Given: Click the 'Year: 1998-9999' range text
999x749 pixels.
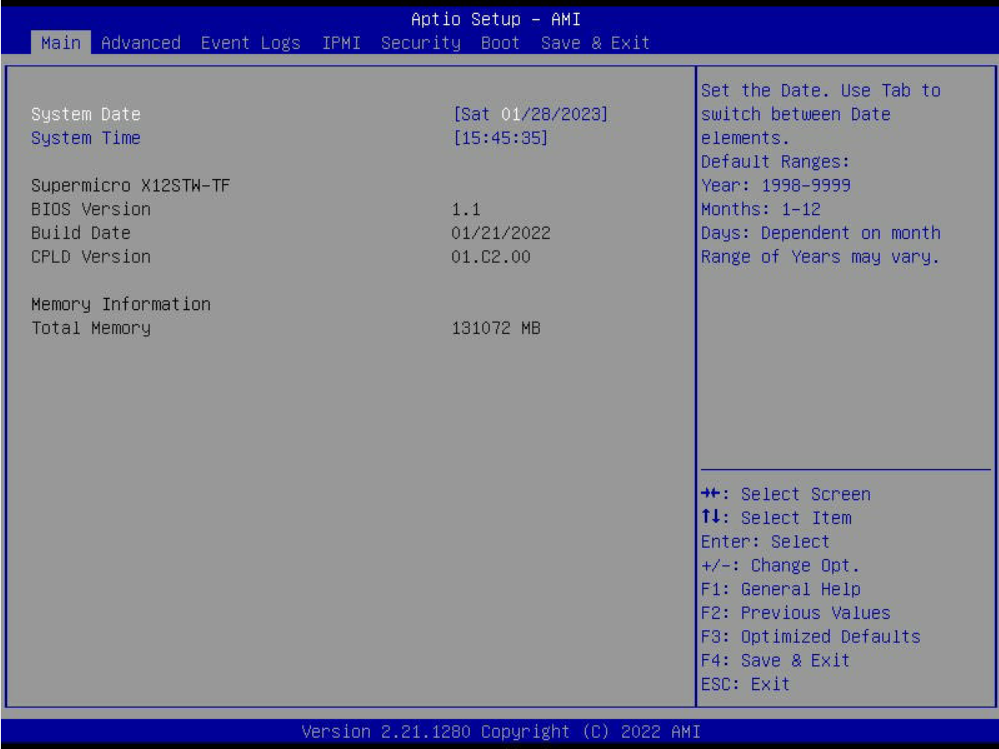Looking at the screenshot, I should tap(775, 185).
